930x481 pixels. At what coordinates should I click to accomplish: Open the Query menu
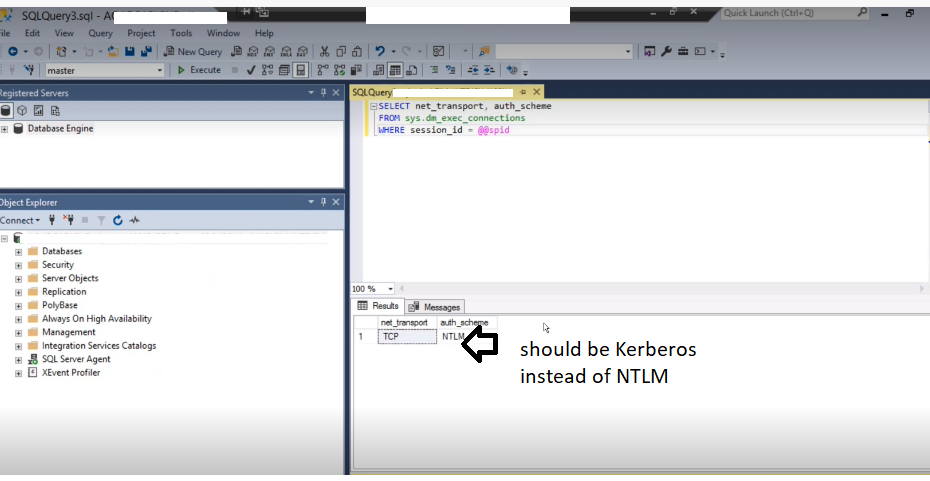100,33
